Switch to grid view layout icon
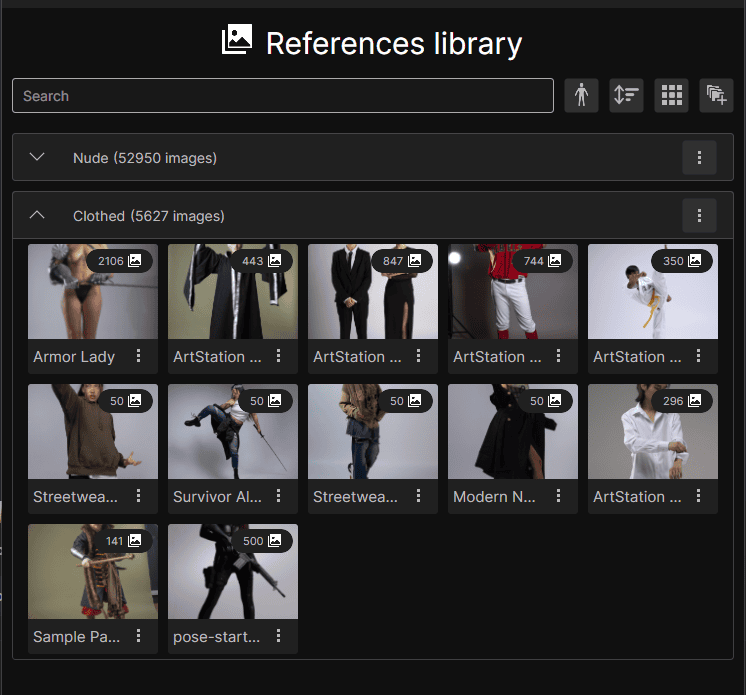 click(x=671, y=96)
